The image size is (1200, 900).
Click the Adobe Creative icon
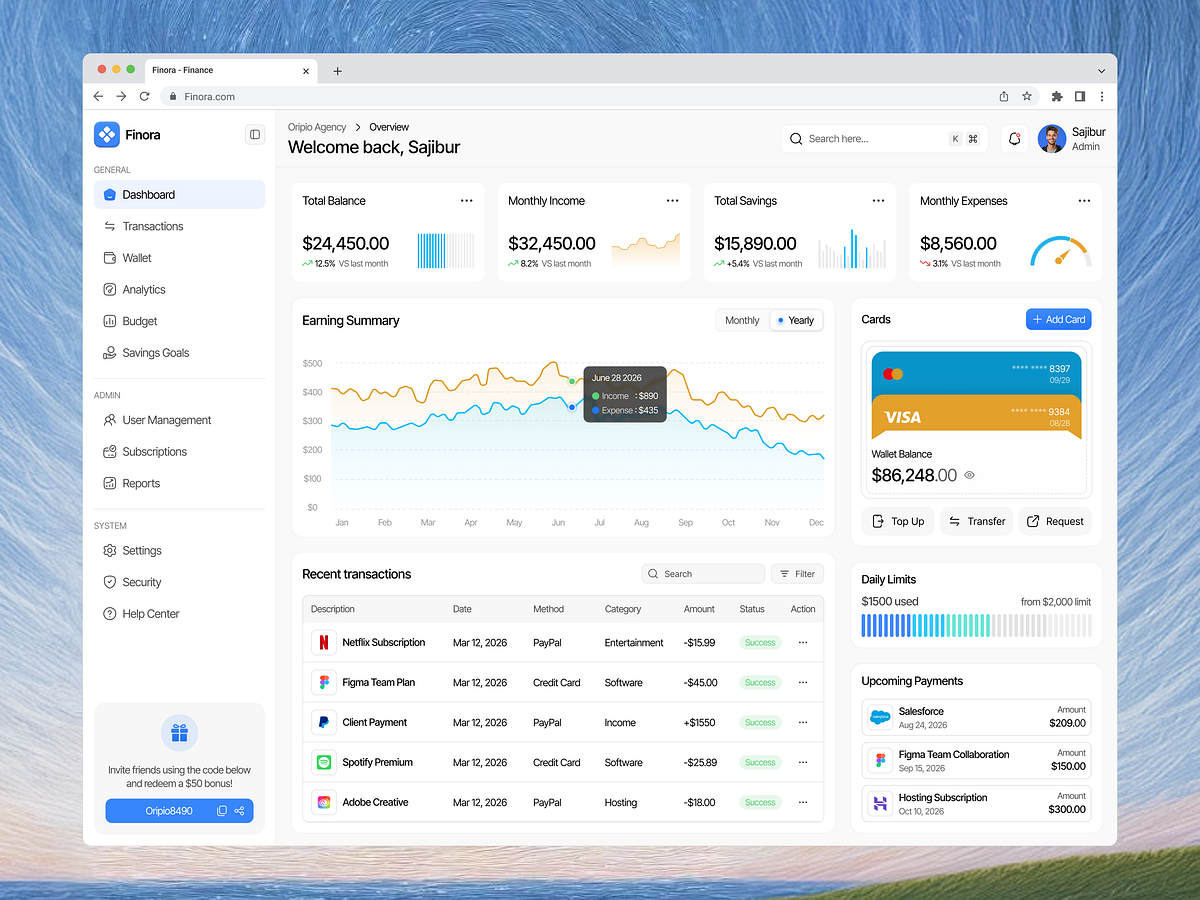(323, 802)
